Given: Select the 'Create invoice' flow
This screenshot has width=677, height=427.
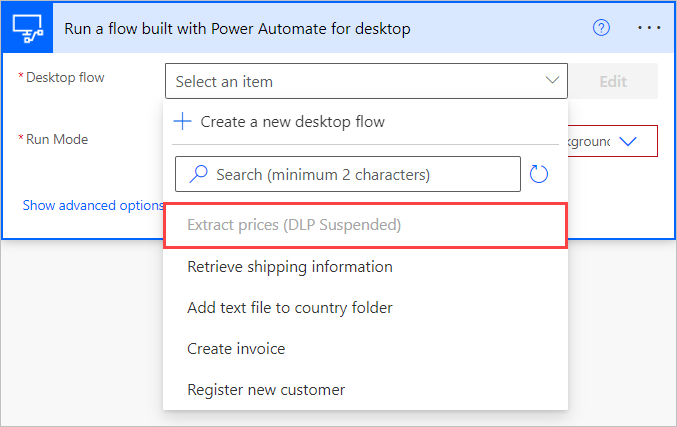Looking at the screenshot, I should pyautogui.click(x=365, y=349).
